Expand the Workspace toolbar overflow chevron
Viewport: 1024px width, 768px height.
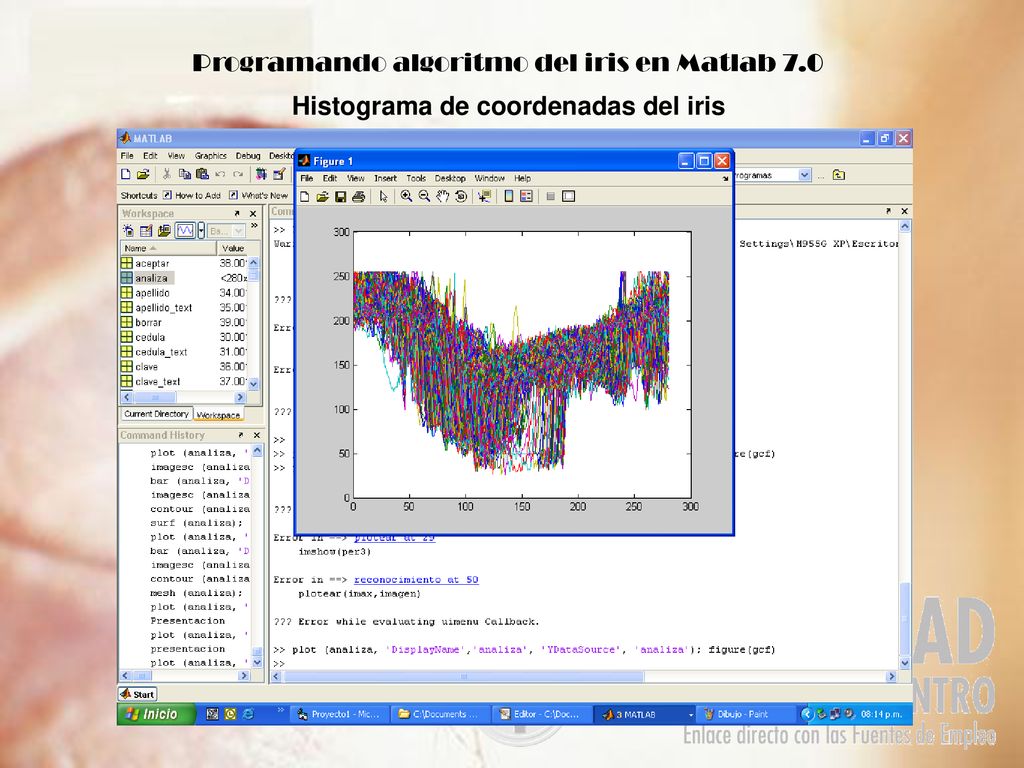pos(254,227)
